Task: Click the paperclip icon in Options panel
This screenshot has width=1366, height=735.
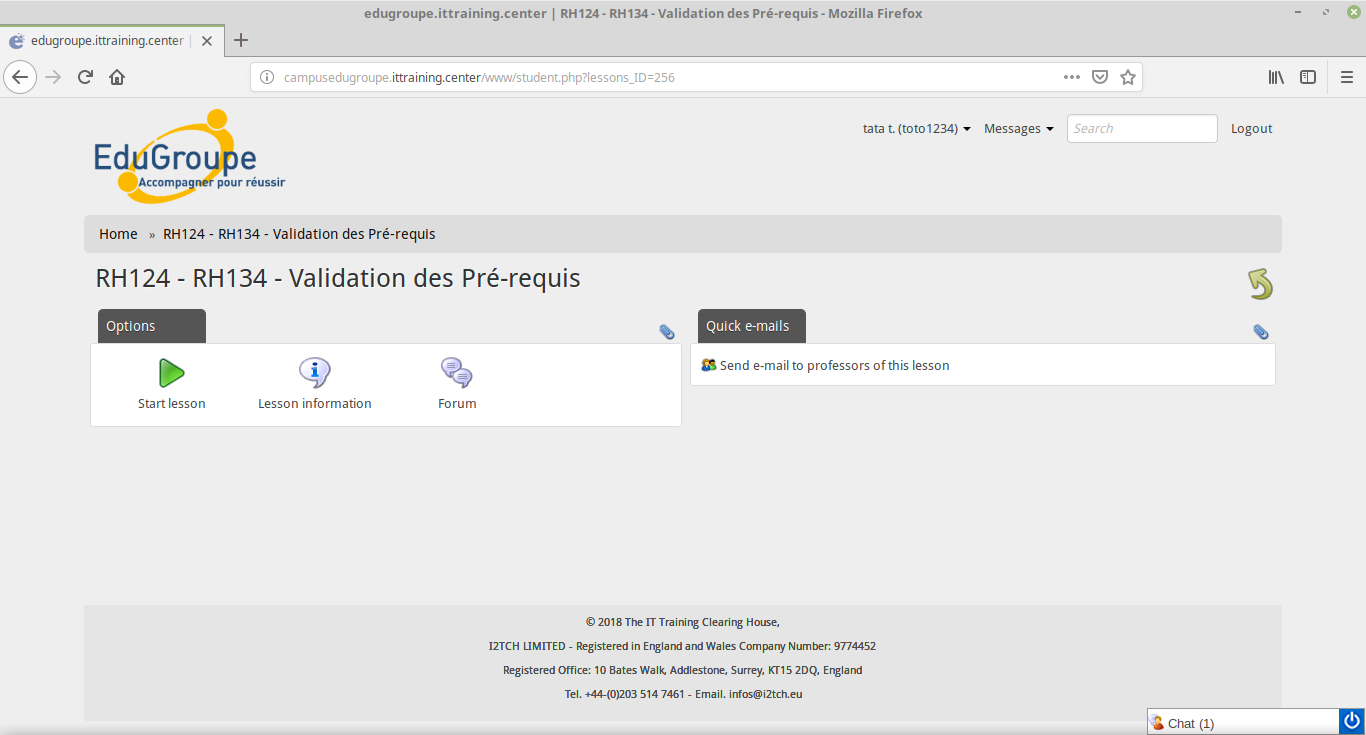Action: 667,332
